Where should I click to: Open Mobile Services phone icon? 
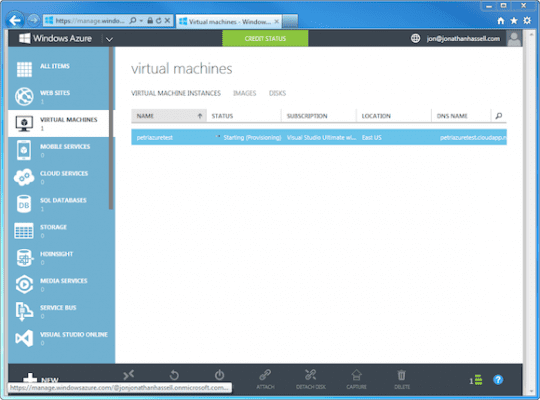(24, 150)
